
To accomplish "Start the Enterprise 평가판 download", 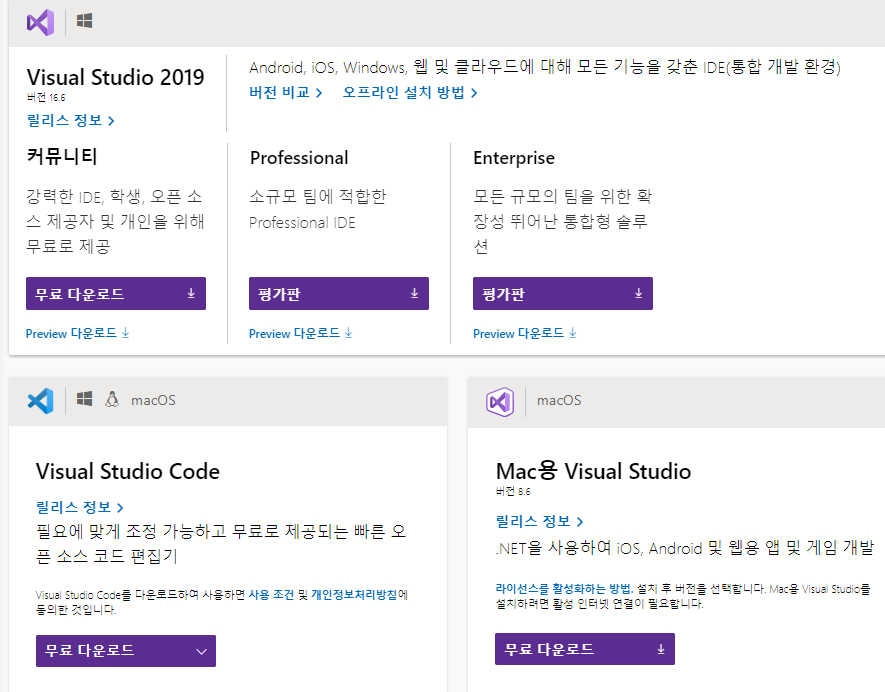I will 563,294.
